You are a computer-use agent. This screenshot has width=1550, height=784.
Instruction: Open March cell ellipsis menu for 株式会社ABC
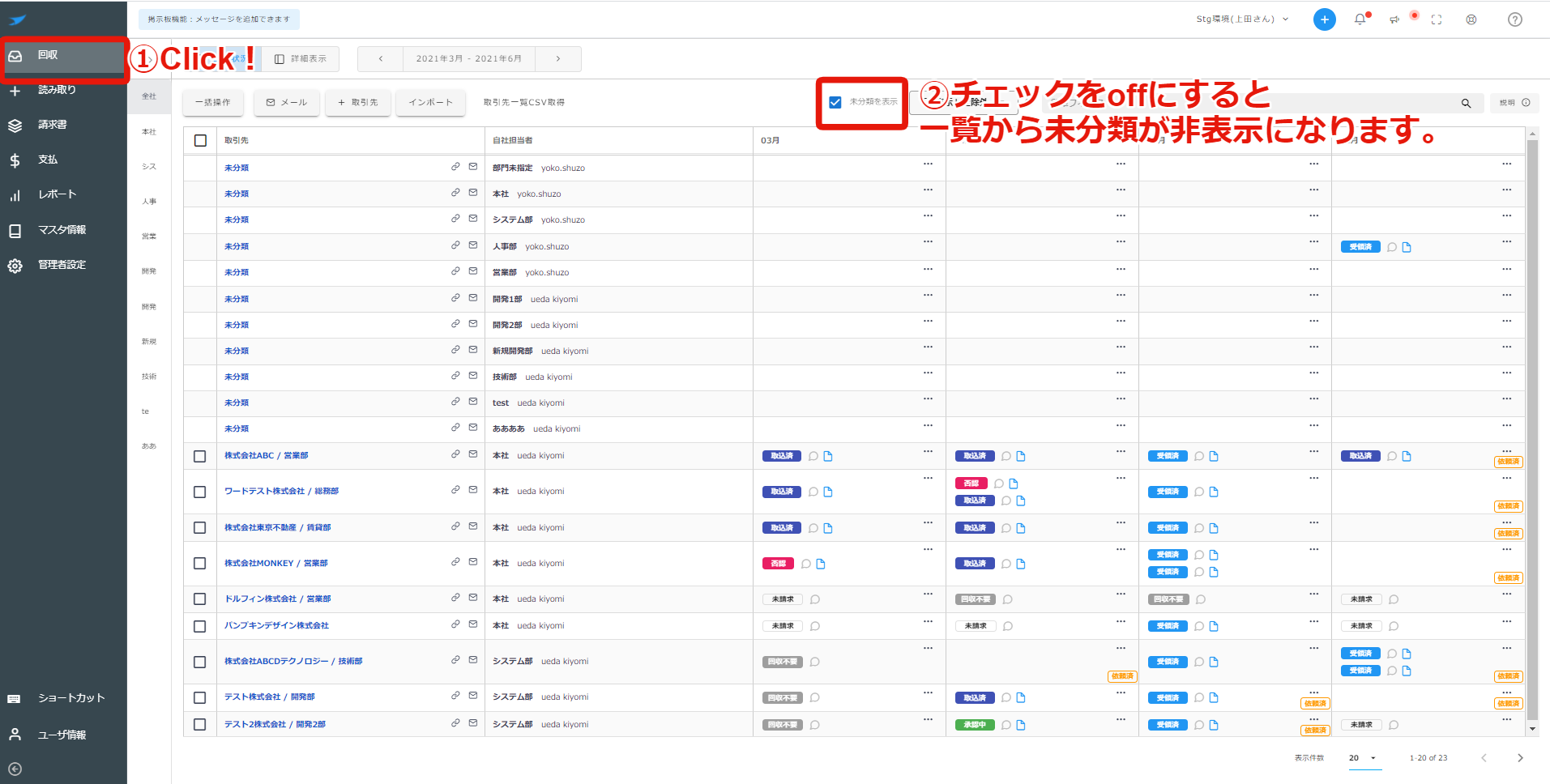[x=928, y=451]
